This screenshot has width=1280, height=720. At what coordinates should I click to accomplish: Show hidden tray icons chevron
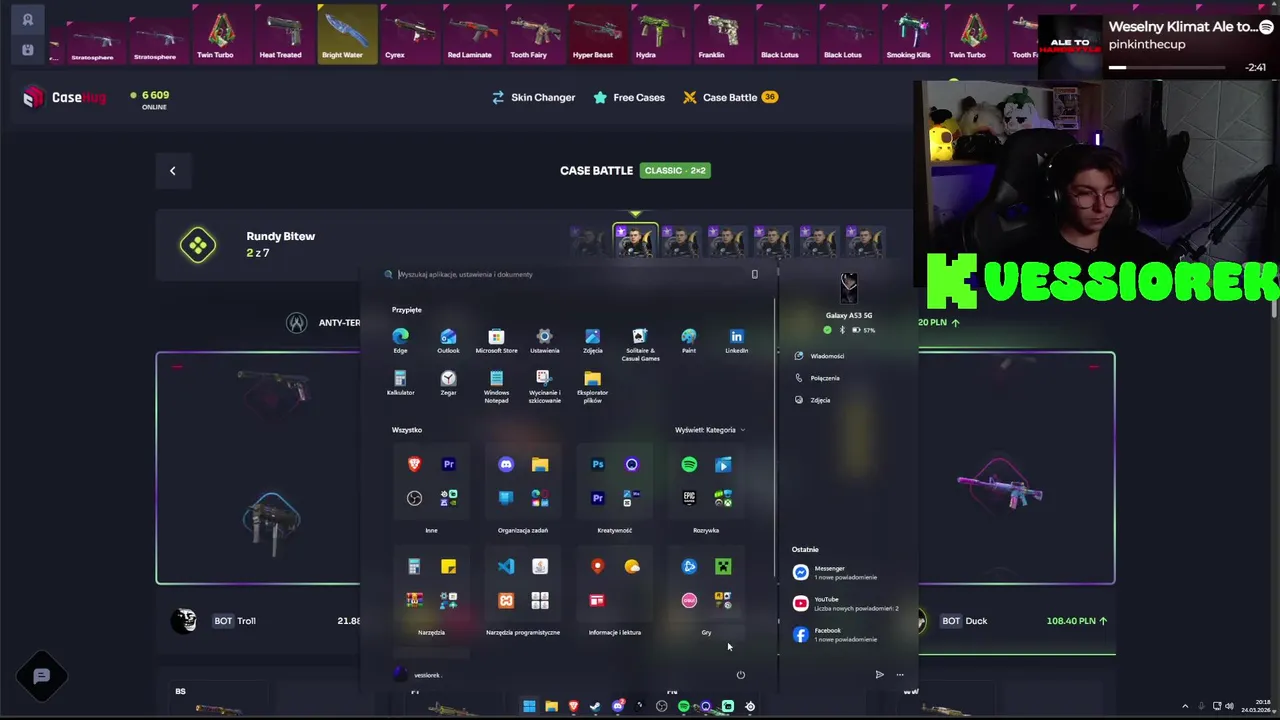click(1185, 706)
